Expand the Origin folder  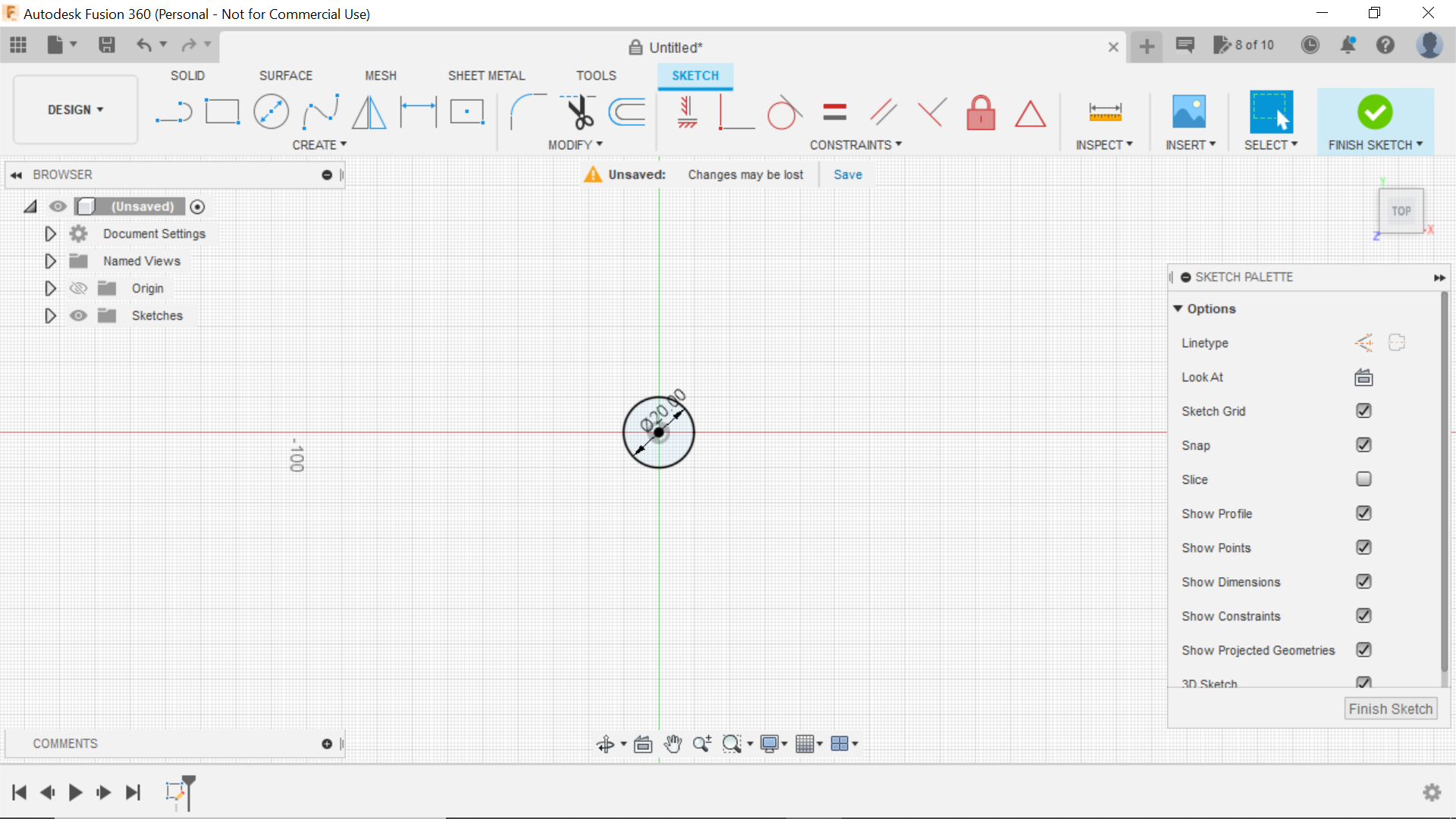pos(50,288)
